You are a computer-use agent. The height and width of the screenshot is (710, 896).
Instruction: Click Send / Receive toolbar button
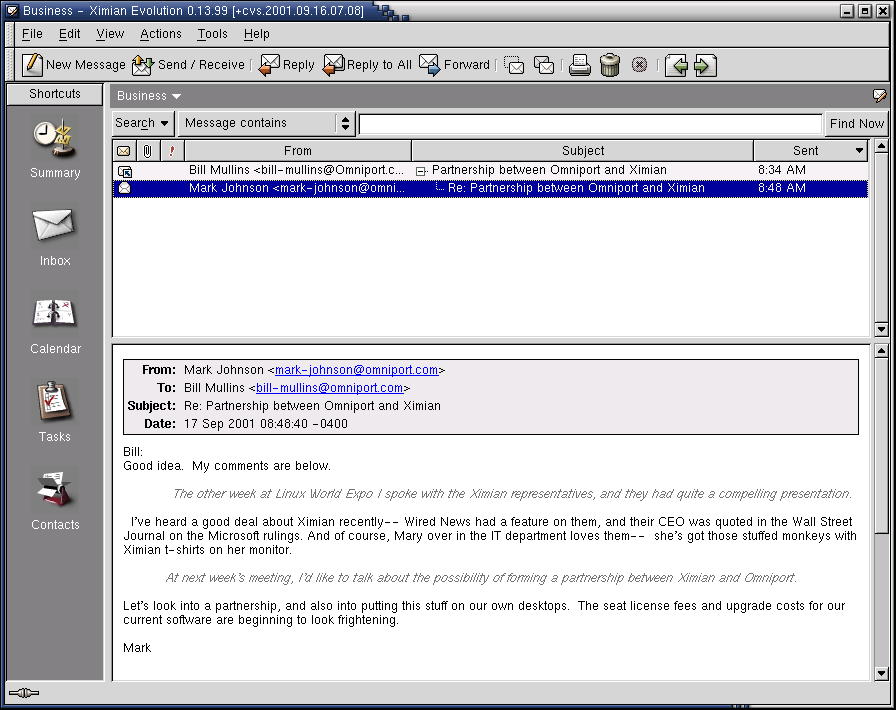click(188, 65)
